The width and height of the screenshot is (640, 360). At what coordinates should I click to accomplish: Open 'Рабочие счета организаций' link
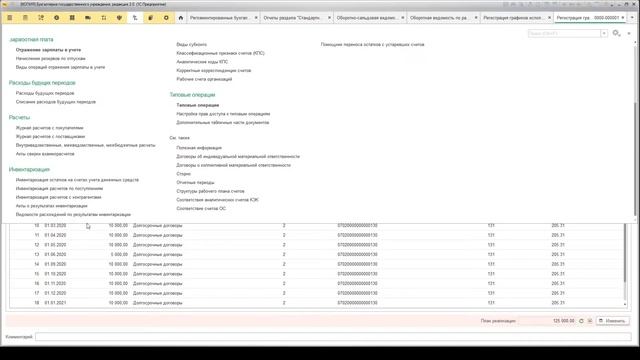pyautogui.click(x=204, y=79)
